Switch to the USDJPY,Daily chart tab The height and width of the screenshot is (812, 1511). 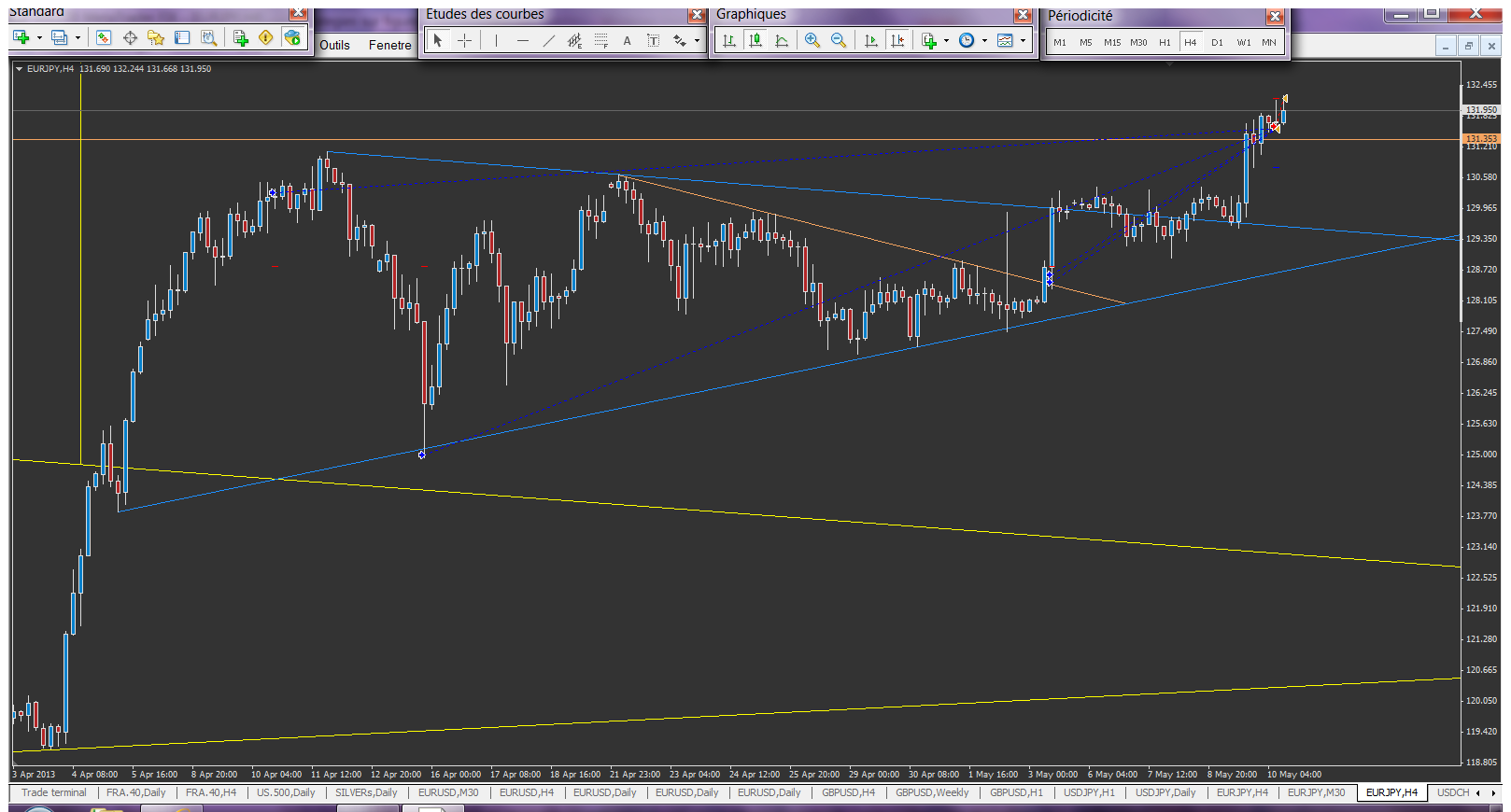(x=1165, y=792)
